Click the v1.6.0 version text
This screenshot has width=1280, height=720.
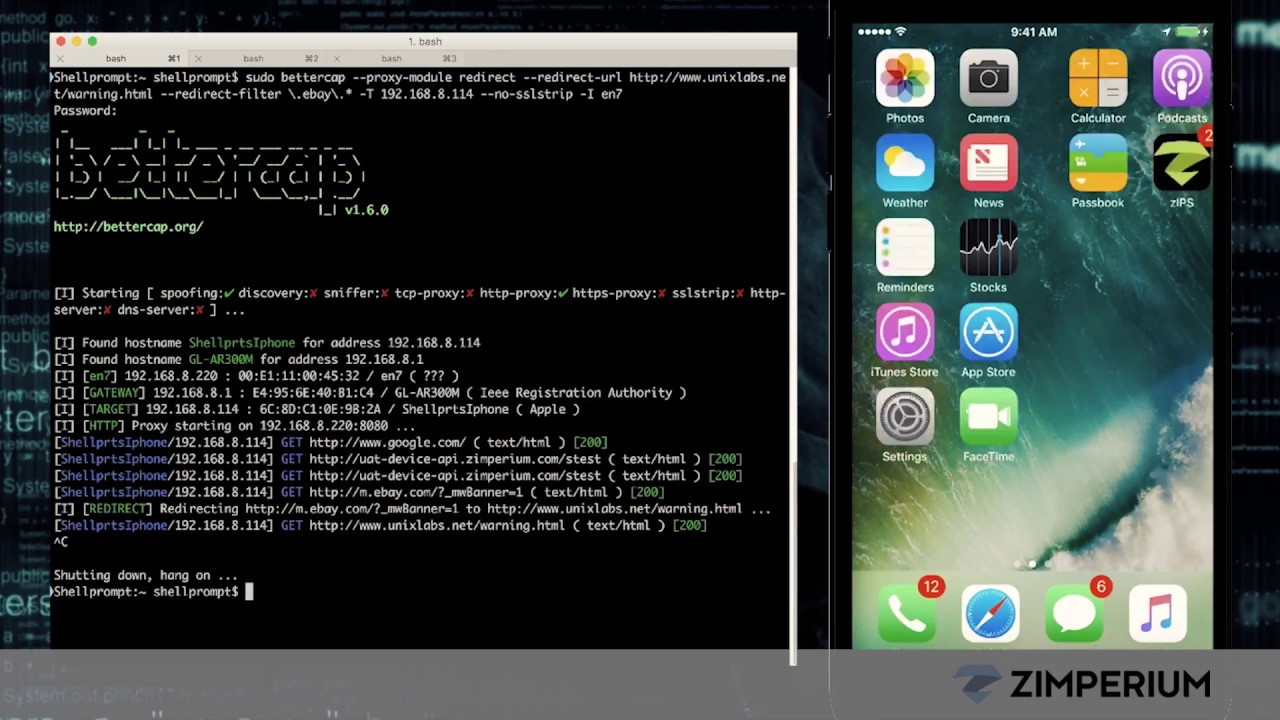pos(366,210)
